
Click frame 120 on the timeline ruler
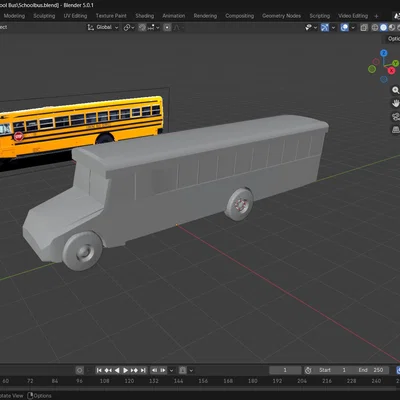129,381
